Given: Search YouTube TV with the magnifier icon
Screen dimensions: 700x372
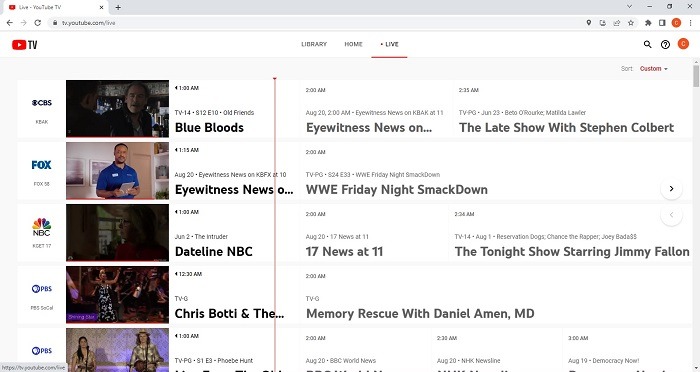Looking at the screenshot, I should click(x=647, y=44).
